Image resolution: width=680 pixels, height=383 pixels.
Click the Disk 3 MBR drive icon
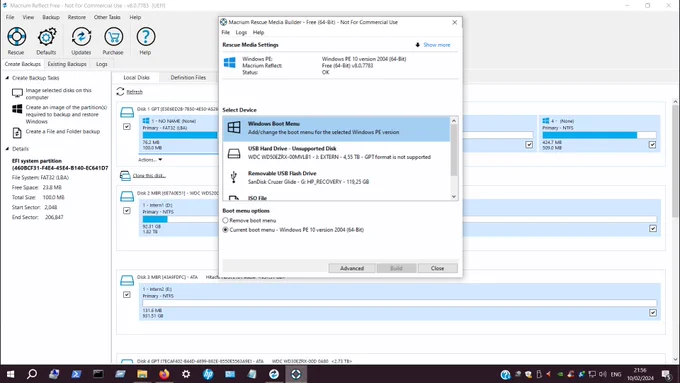(x=127, y=280)
